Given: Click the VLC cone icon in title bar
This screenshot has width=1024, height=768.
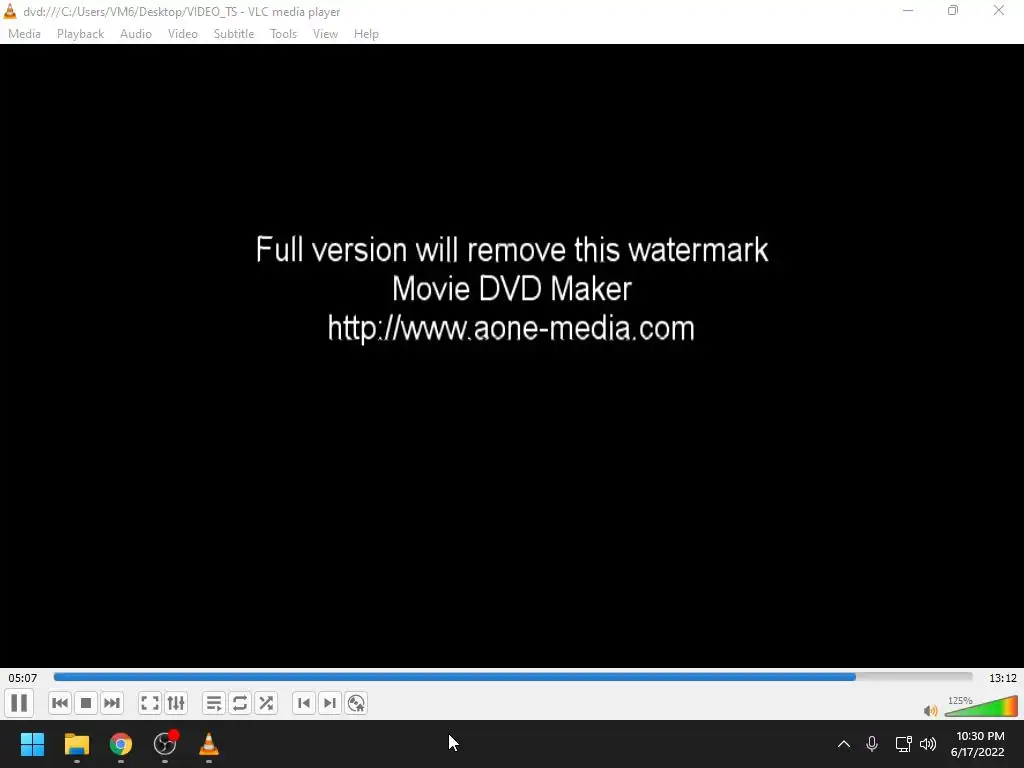Looking at the screenshot, I should pyautogui.click(x=10, y=11).
